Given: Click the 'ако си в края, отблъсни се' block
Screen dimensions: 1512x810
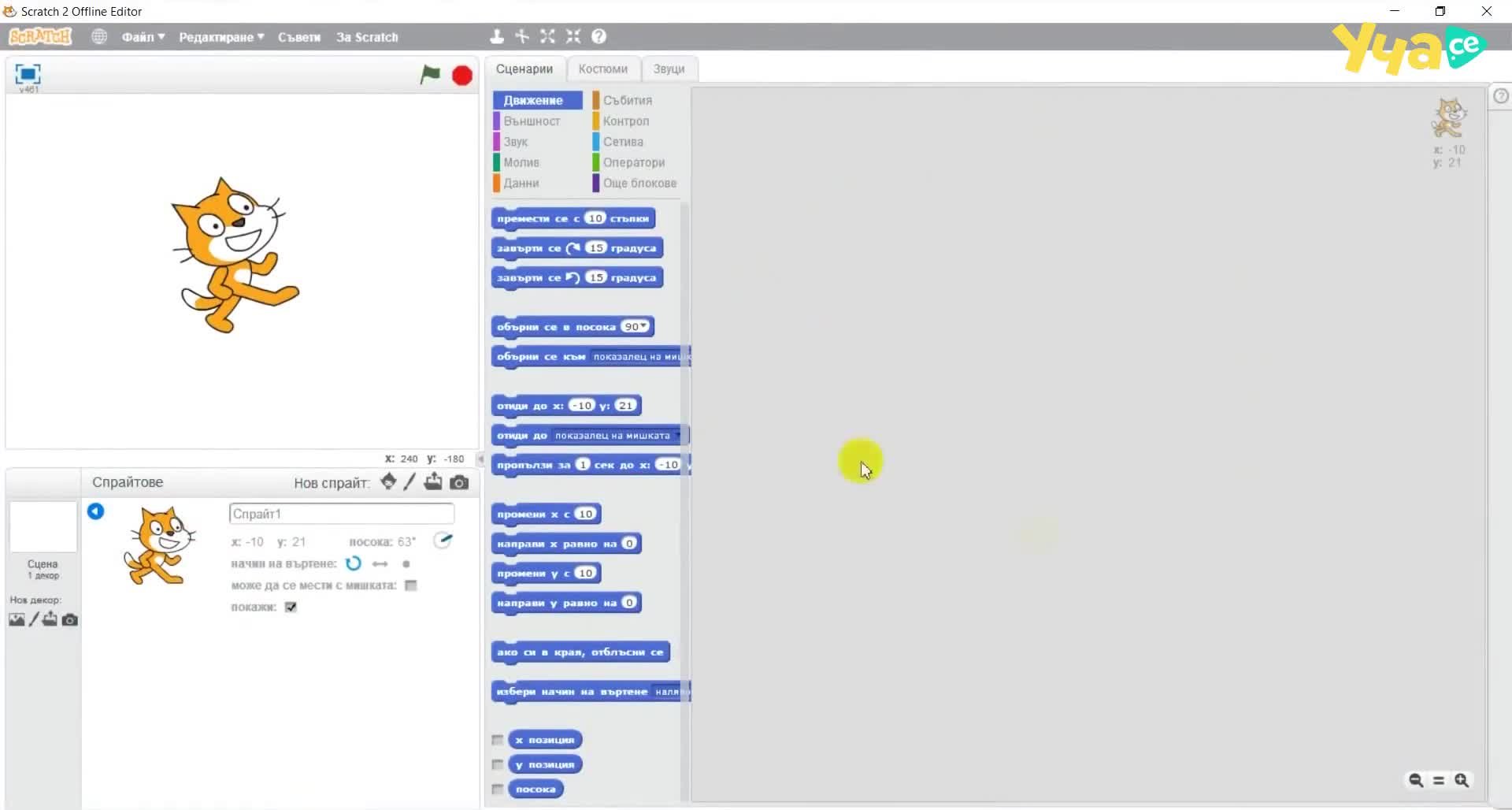Looking at the screenshot, I should 580,652.
